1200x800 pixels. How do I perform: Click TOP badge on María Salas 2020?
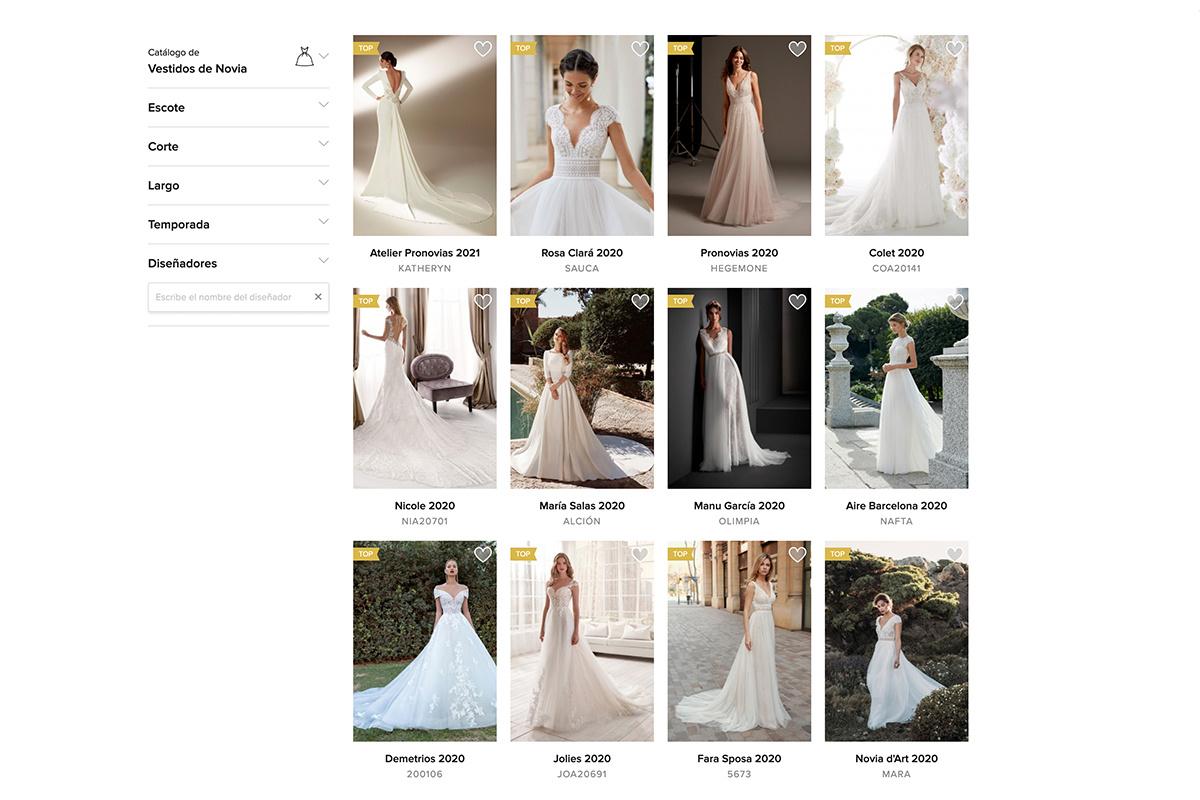click(523, 301)
